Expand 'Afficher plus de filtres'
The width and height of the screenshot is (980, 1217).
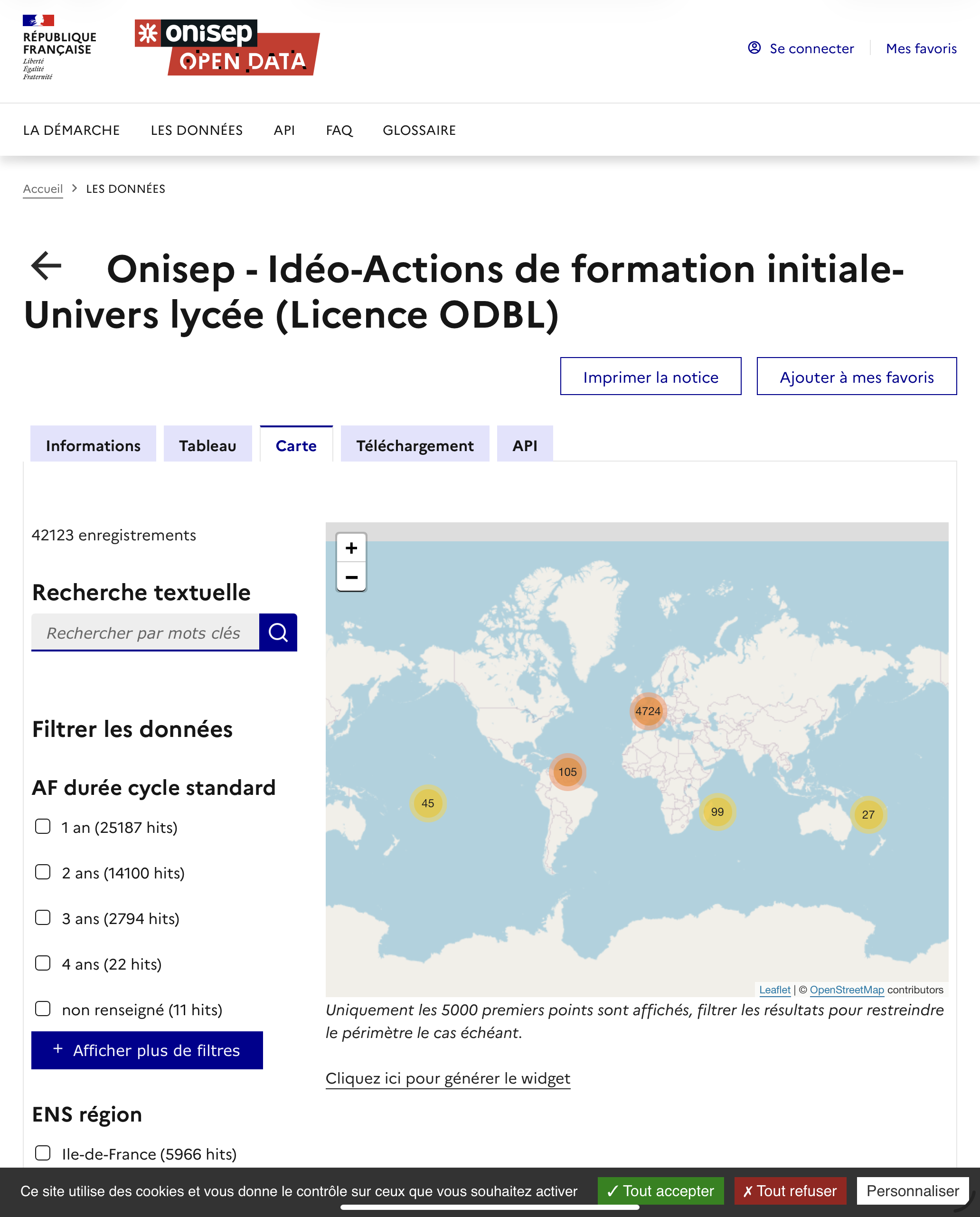[147, 1050]
